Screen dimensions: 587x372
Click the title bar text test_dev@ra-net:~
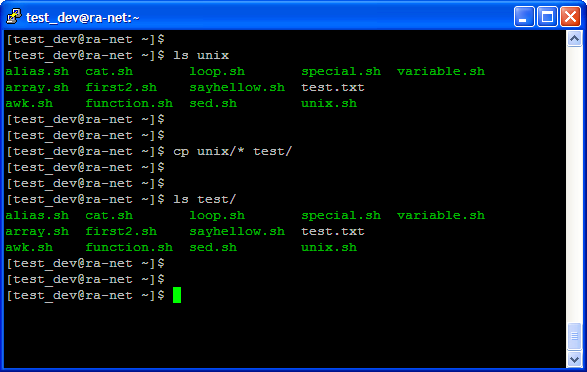pyautogui.click(x=82, y=17)
